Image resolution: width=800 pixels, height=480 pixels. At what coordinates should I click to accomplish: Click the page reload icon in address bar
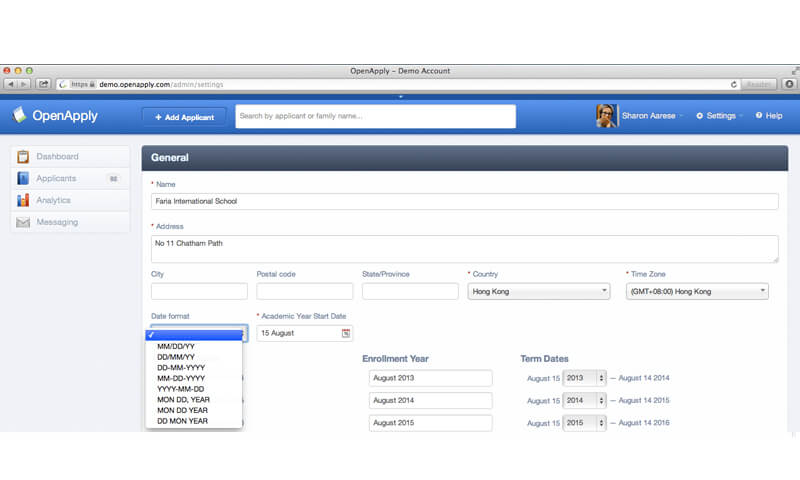(x=734, y=84)
